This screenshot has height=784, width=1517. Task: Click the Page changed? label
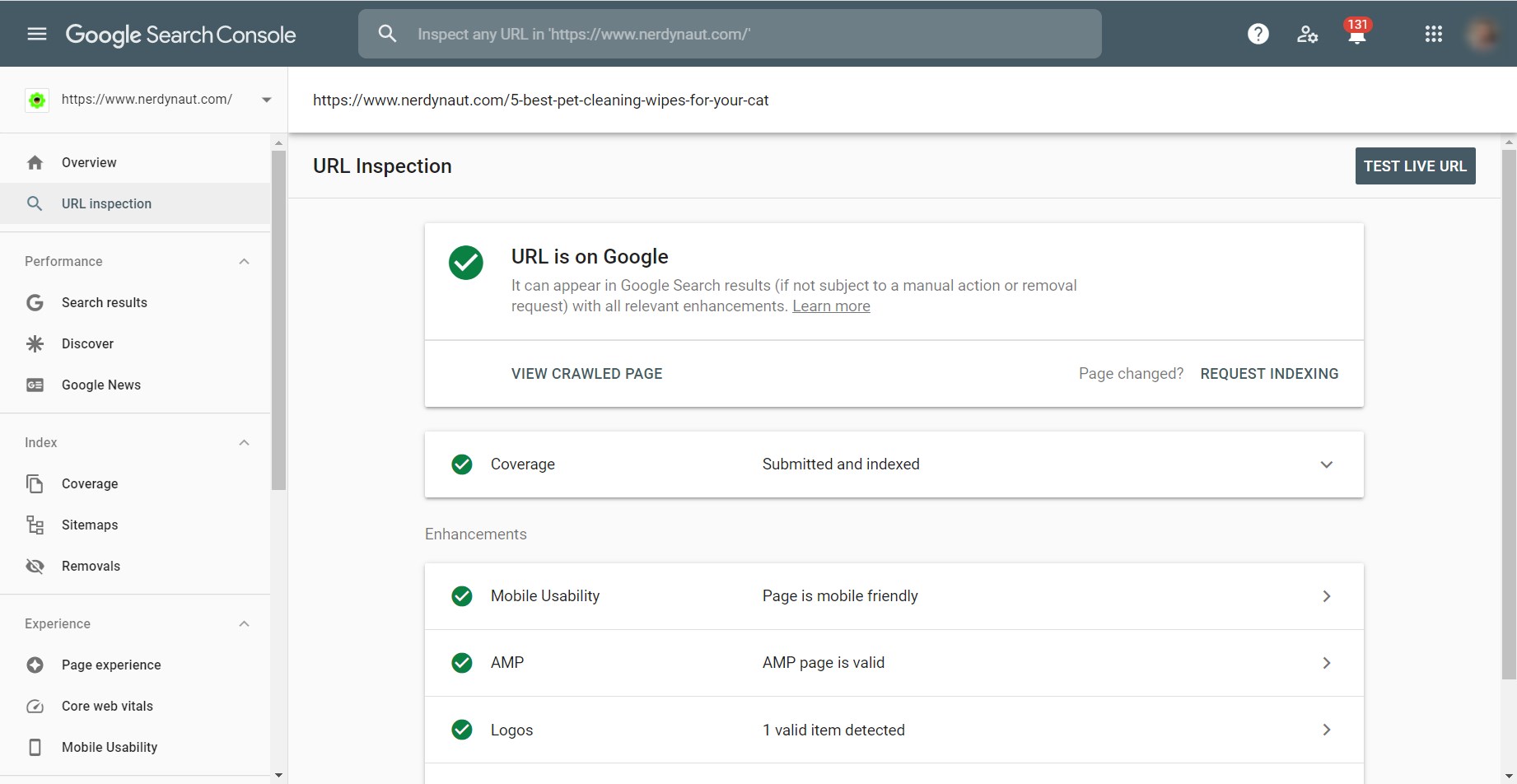click(1131, 374)
